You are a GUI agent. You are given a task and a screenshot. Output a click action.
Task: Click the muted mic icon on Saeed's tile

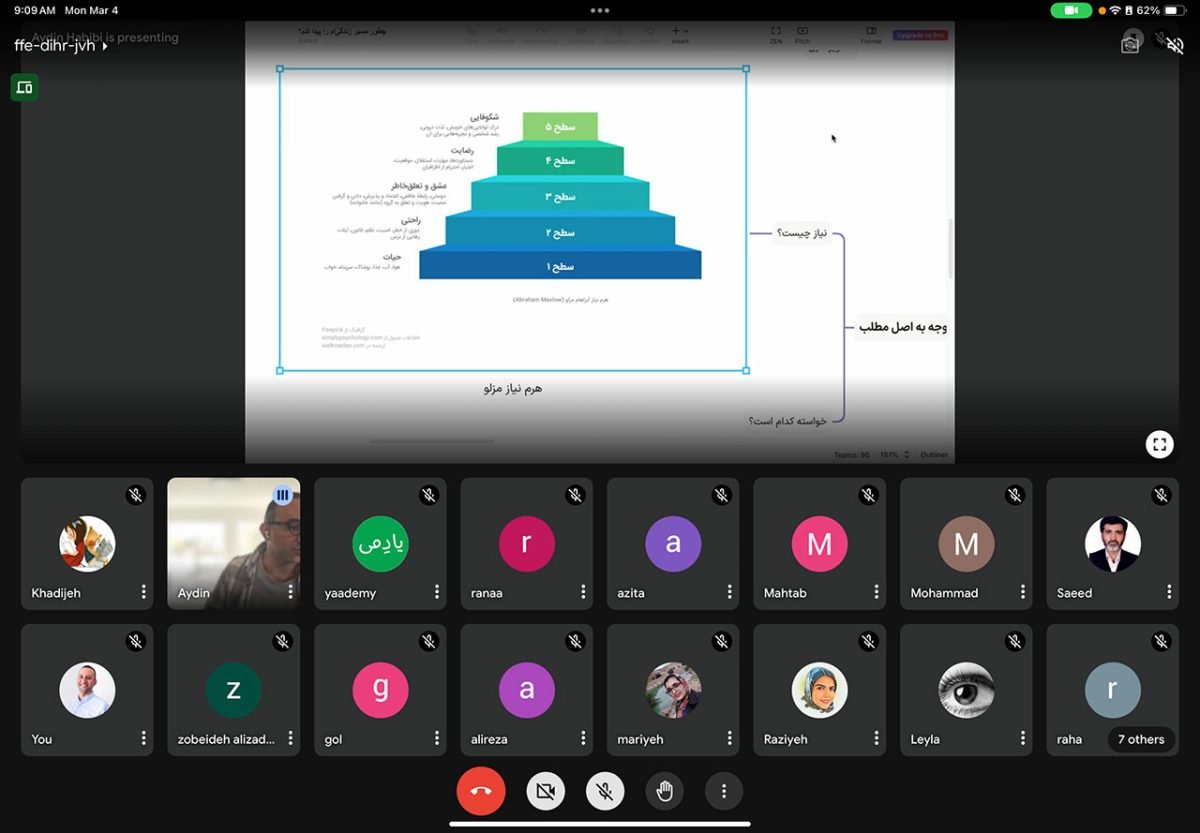tap(1161, 495)
